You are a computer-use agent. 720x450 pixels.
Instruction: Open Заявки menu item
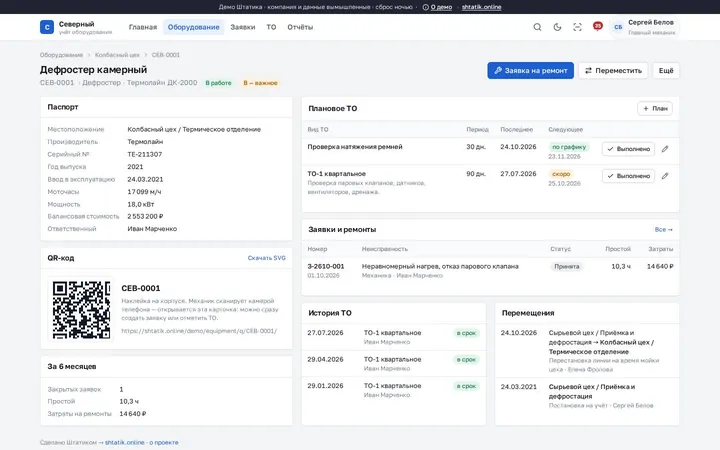tap(242, 27)
